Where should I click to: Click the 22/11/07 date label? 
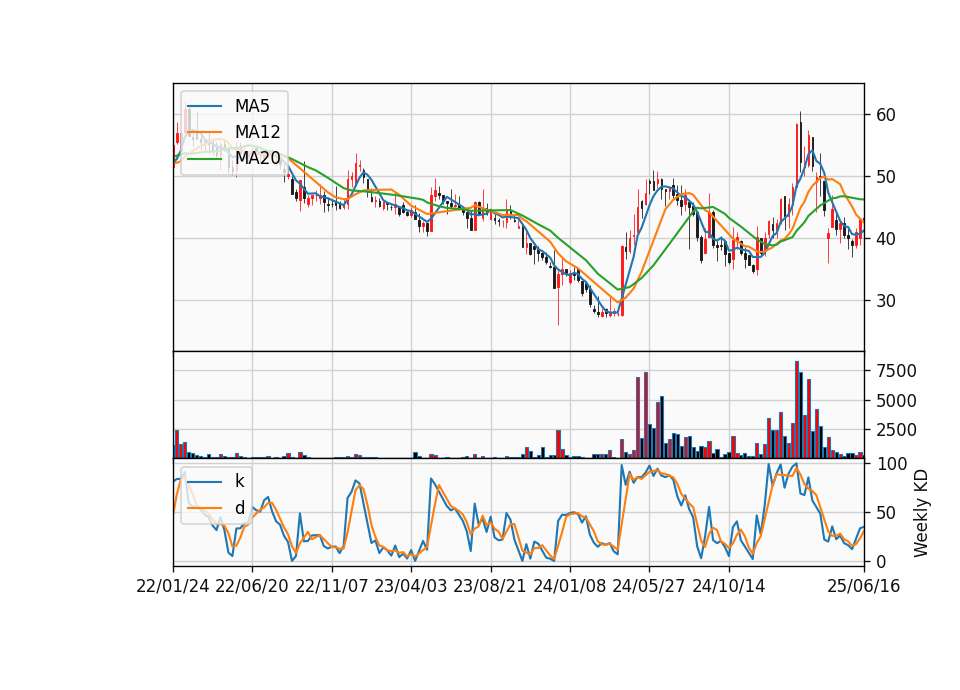[332, 586]
